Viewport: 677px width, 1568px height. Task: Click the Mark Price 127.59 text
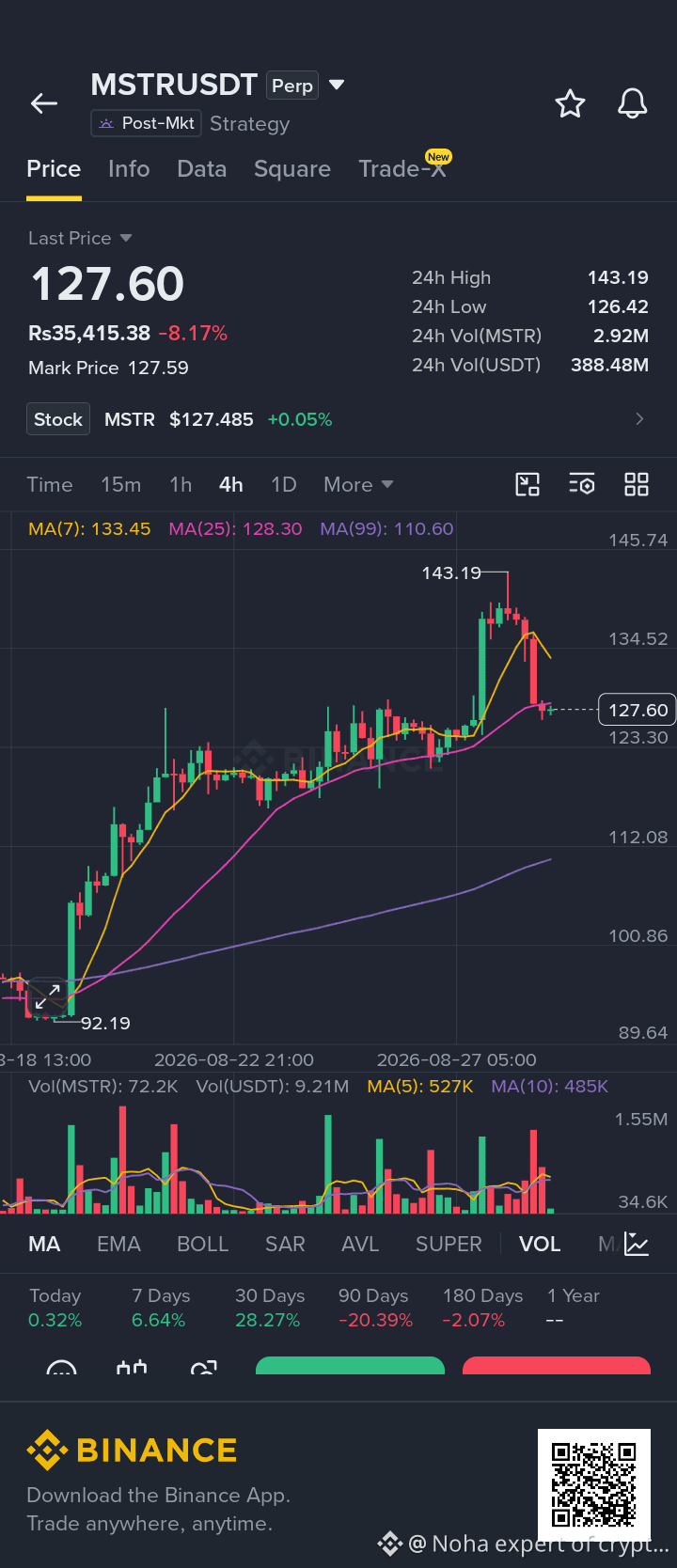tap(108, 368)
